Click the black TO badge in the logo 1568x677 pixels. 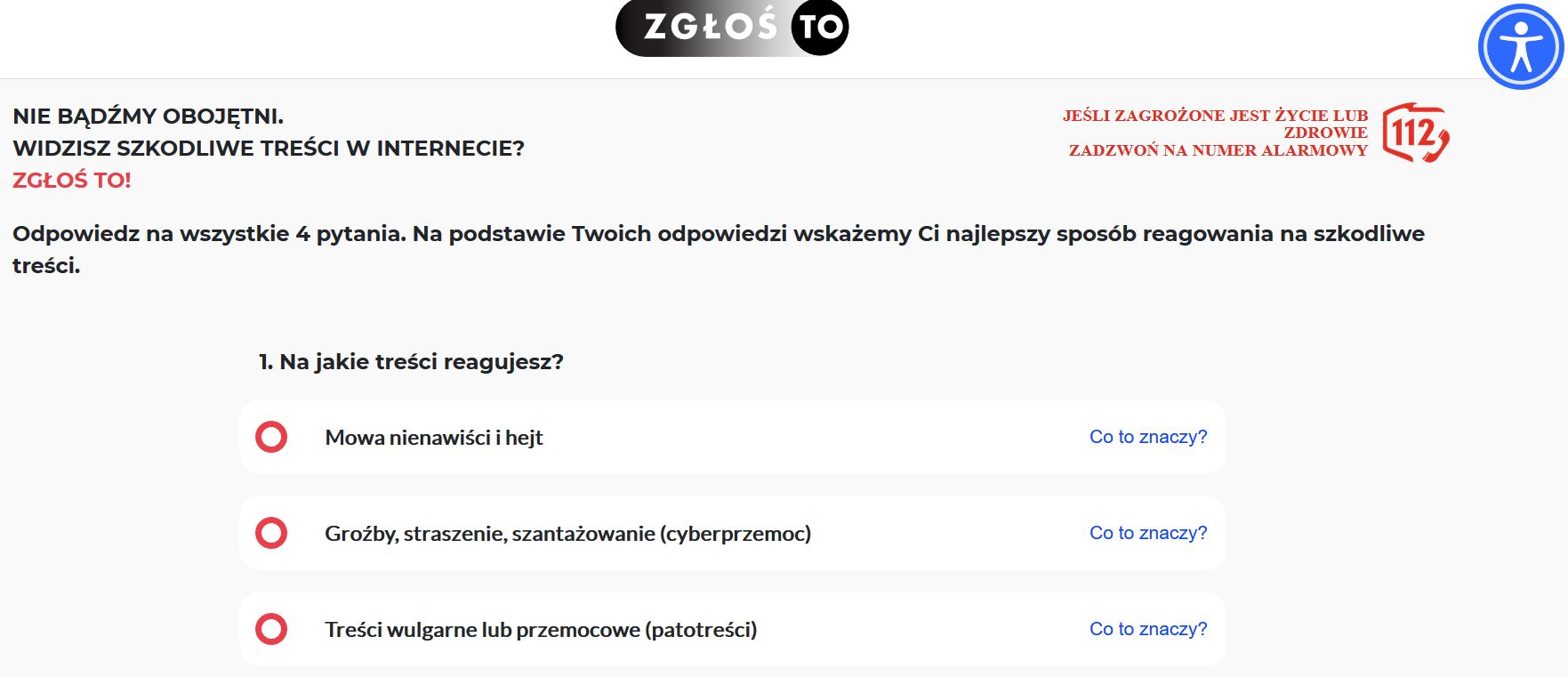point(820,27)
